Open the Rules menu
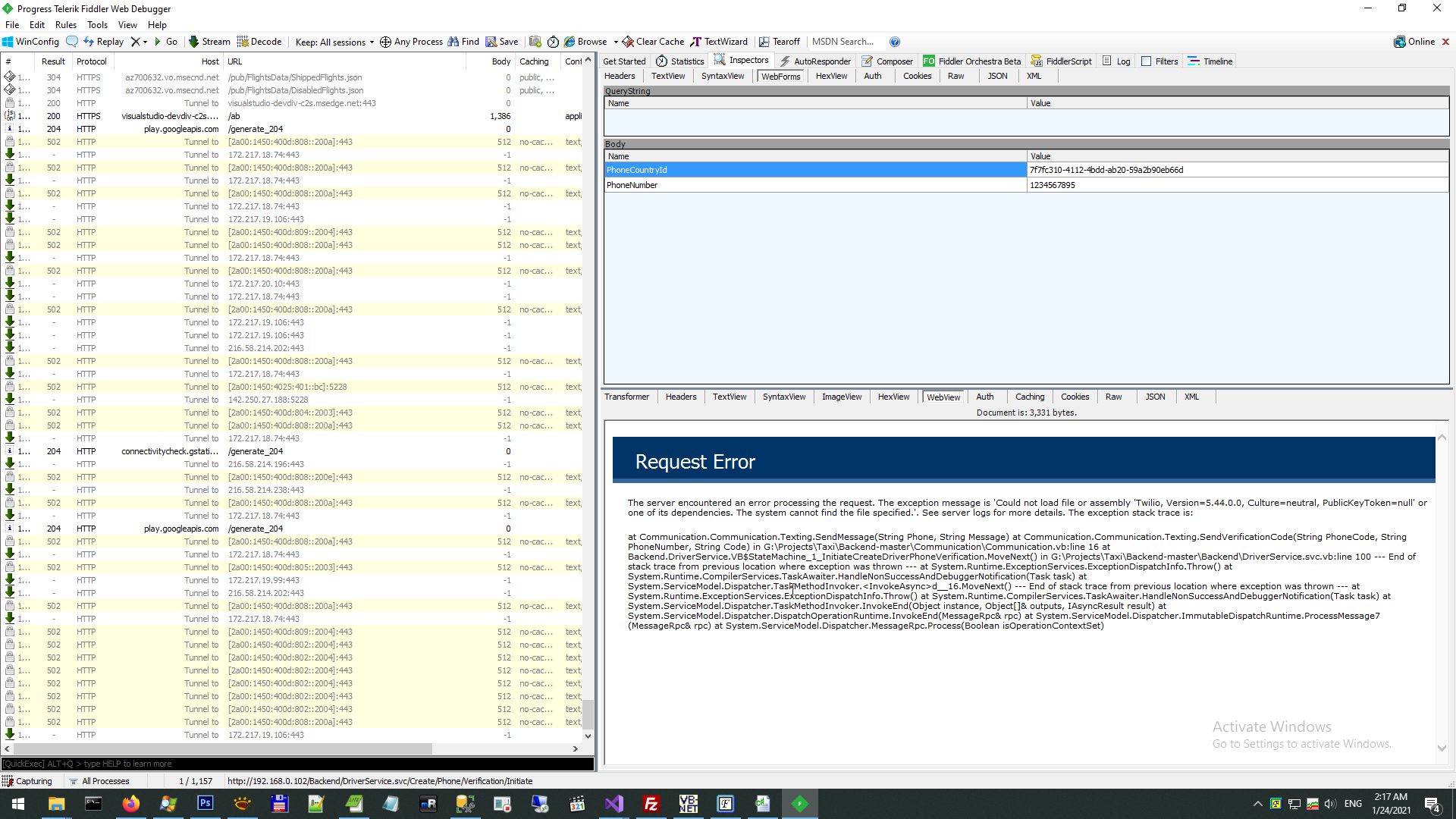The image size is (1456, 819). pyautogui.click(x=66, y=25)
